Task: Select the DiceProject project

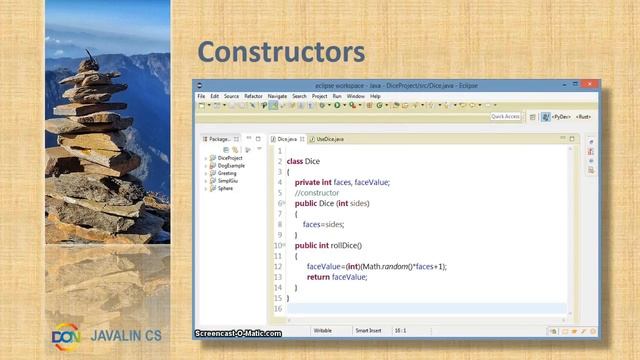Action: click(226, 158)
